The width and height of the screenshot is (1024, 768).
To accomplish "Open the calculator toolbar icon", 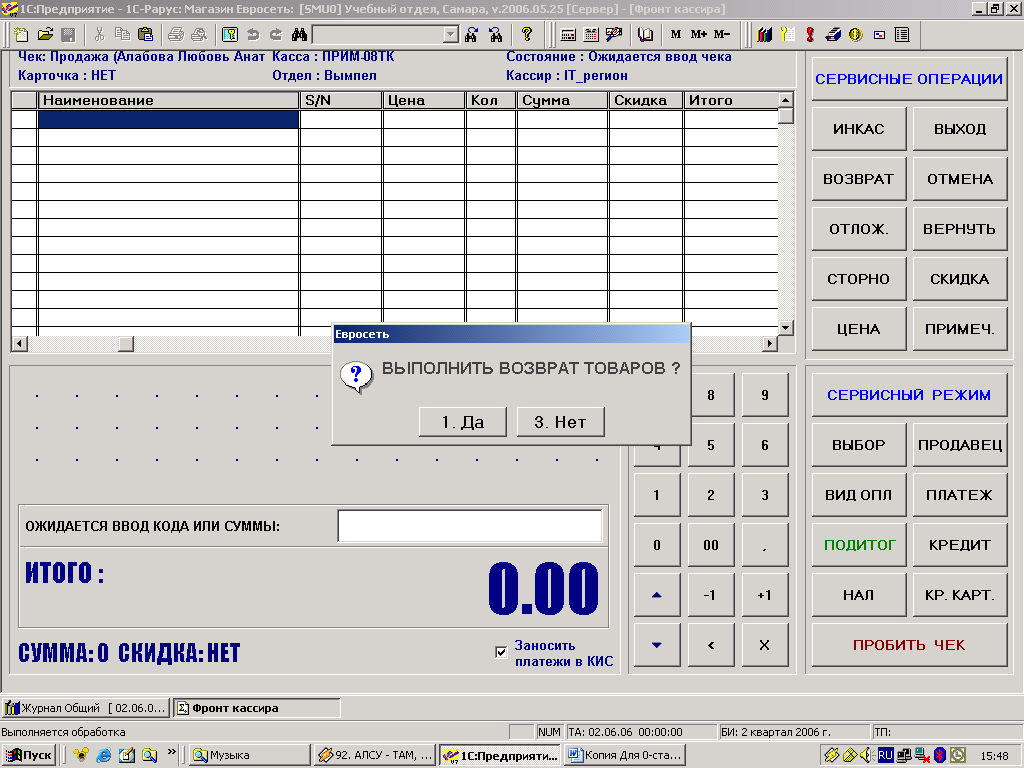I will click(568, 35).
